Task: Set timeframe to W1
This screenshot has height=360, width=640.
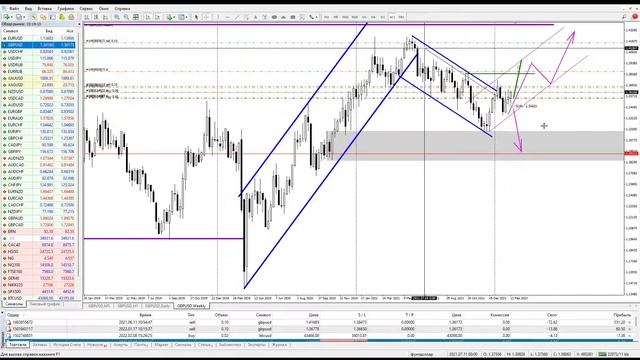Action: [x=392, y=17]
